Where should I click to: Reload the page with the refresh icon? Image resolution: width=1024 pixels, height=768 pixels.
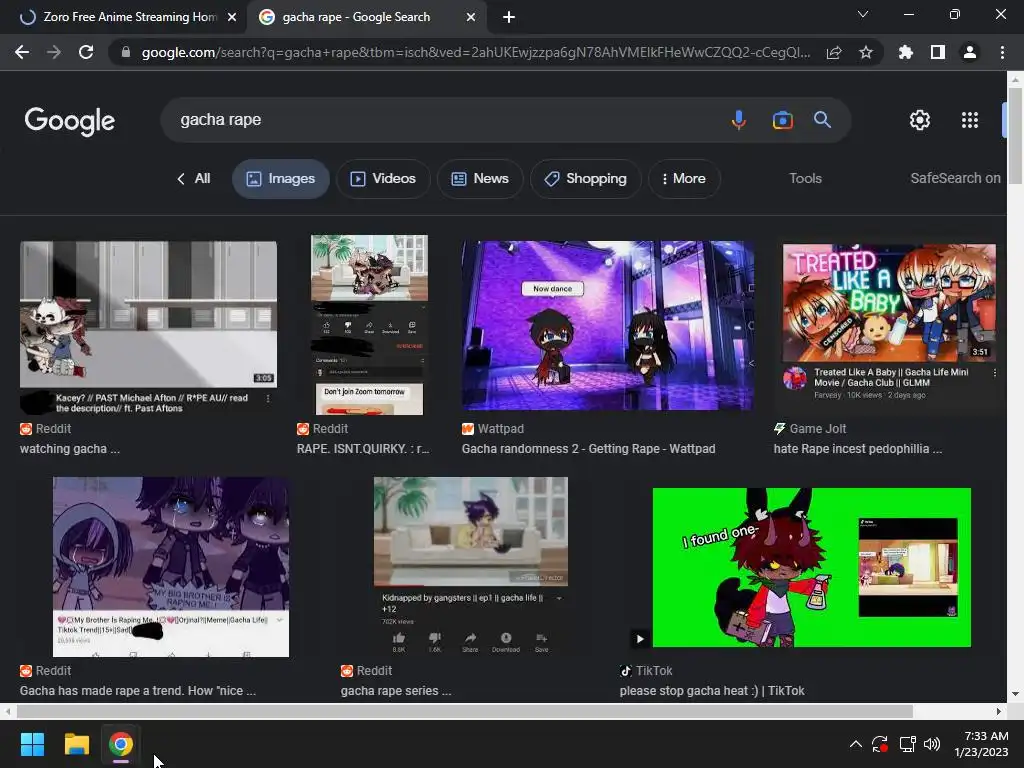coord(86,52)
